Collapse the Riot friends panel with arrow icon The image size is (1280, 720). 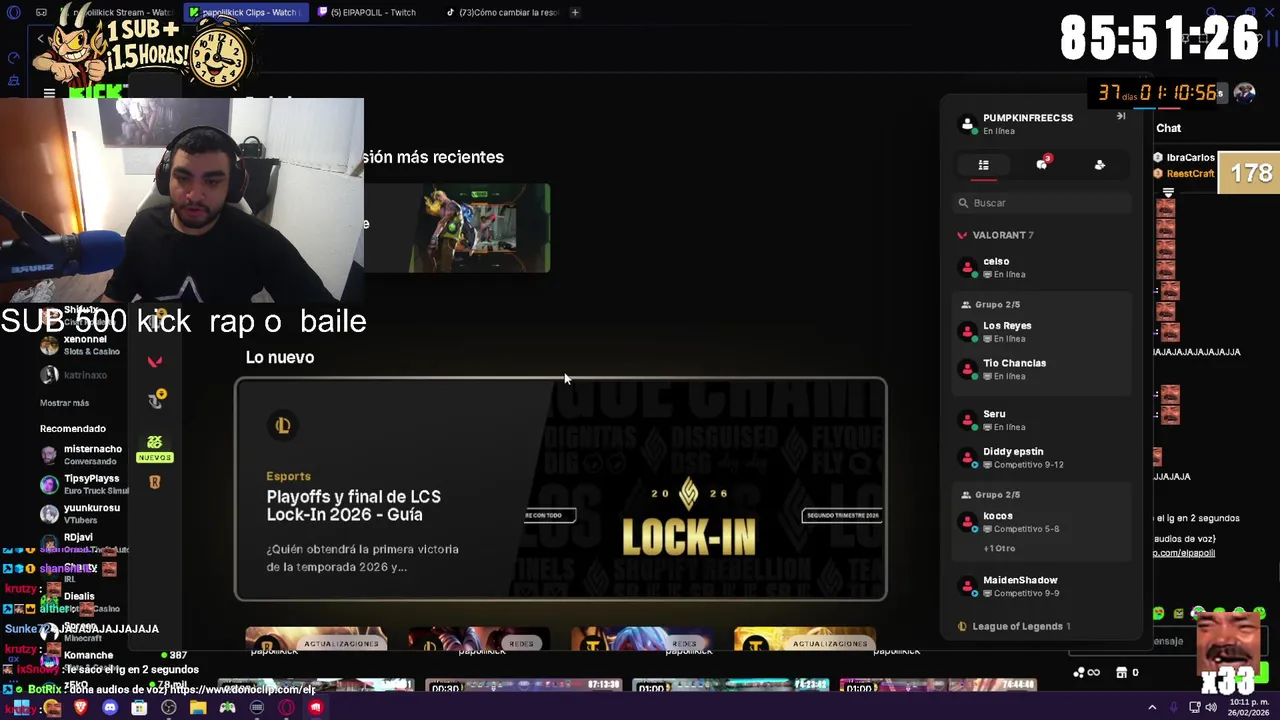(x=1121, y=117)
